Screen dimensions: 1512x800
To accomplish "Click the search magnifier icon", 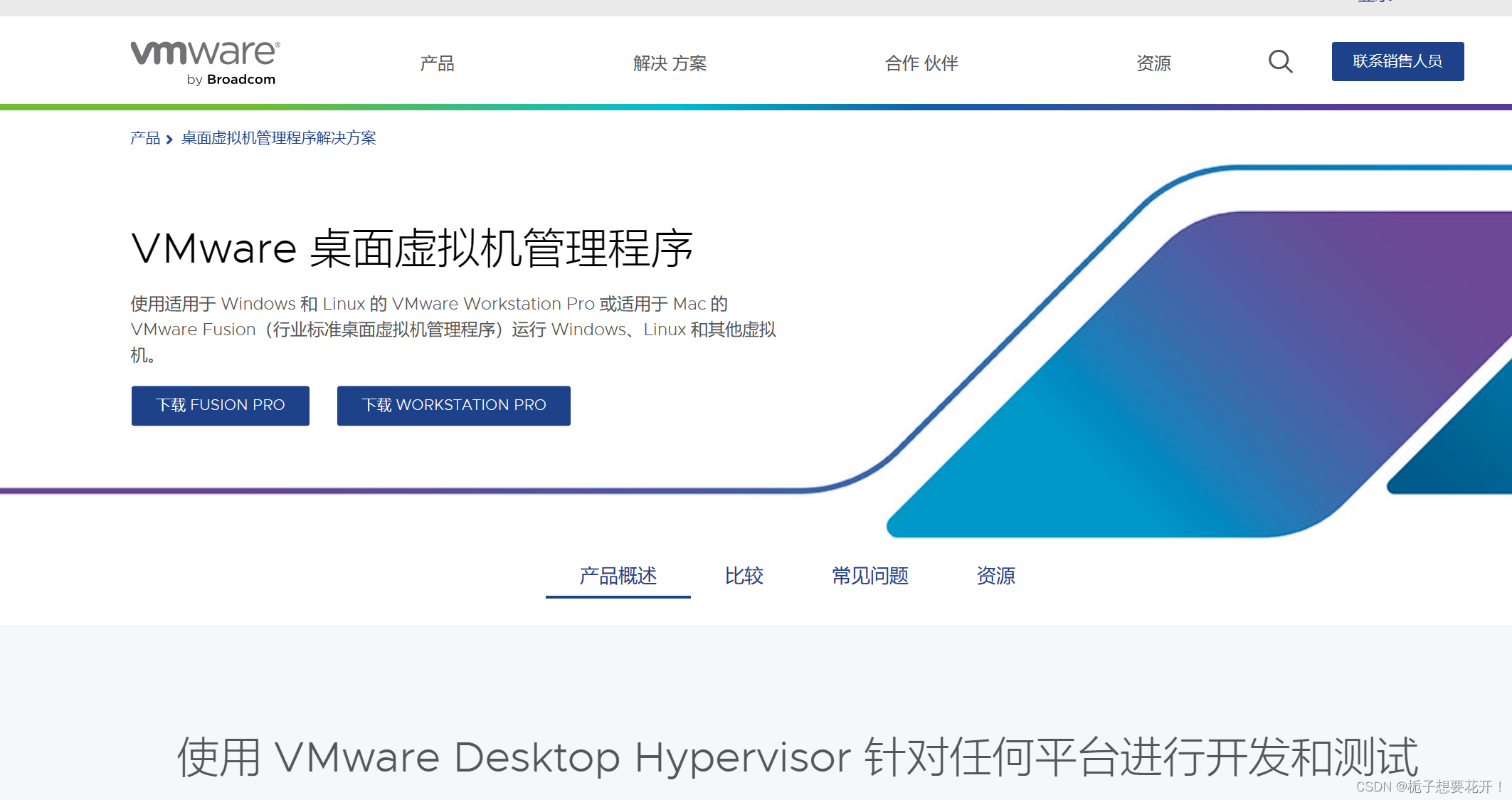I will 1280,62.
